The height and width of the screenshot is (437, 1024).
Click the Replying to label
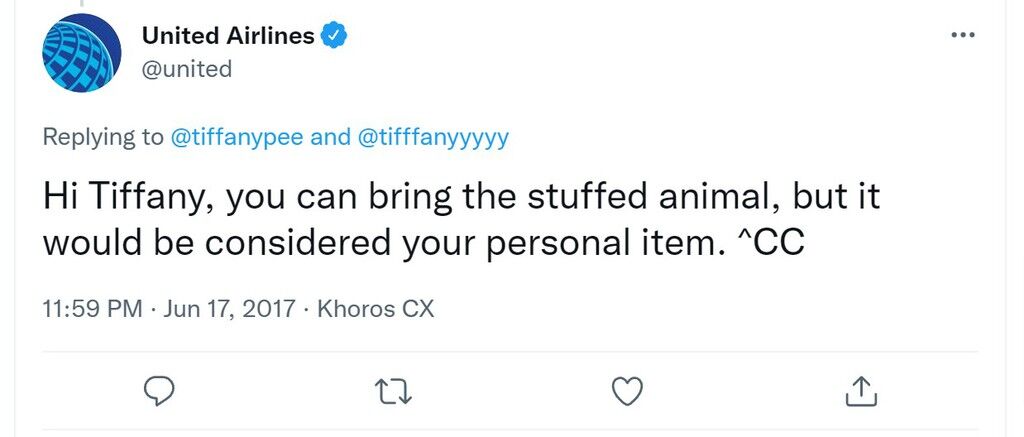(x=103, y=138)
